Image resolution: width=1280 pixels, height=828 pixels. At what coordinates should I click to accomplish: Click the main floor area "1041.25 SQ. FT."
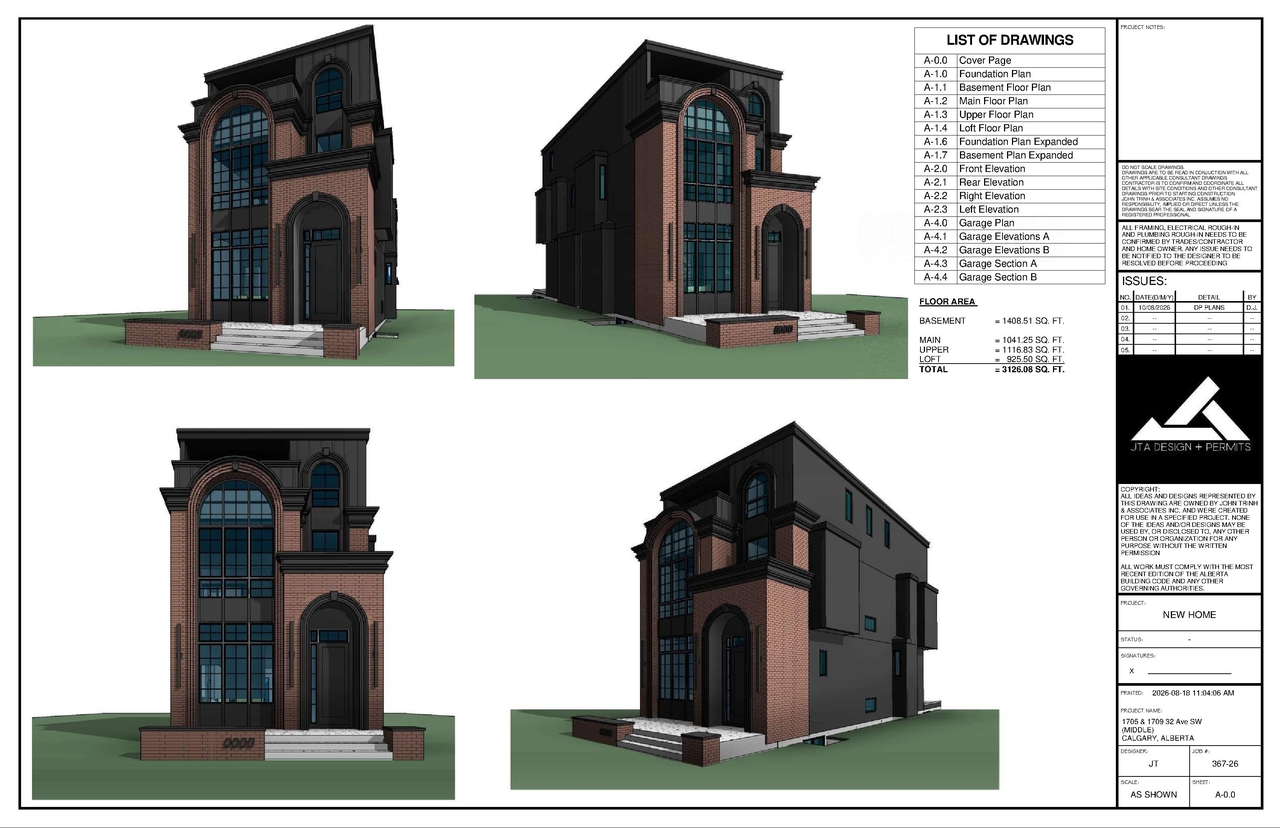click(1033, 341)
